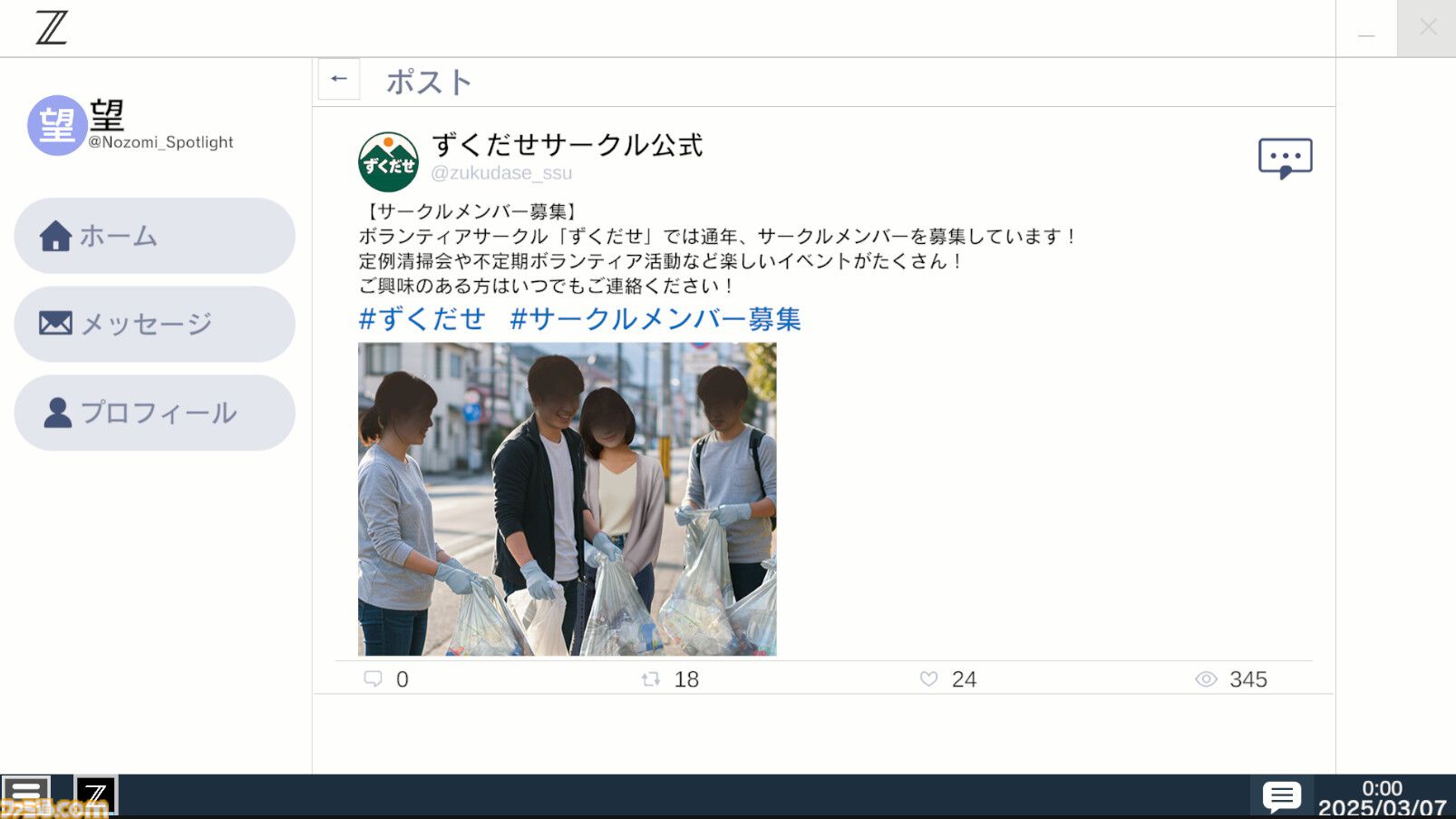Click the @Nozomi_Spotlight username

pyautogui.click(x=160, y=141)
